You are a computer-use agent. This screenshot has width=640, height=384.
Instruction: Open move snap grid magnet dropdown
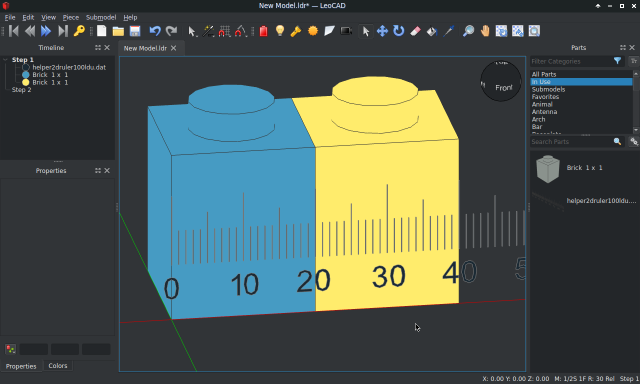(224, 31)
